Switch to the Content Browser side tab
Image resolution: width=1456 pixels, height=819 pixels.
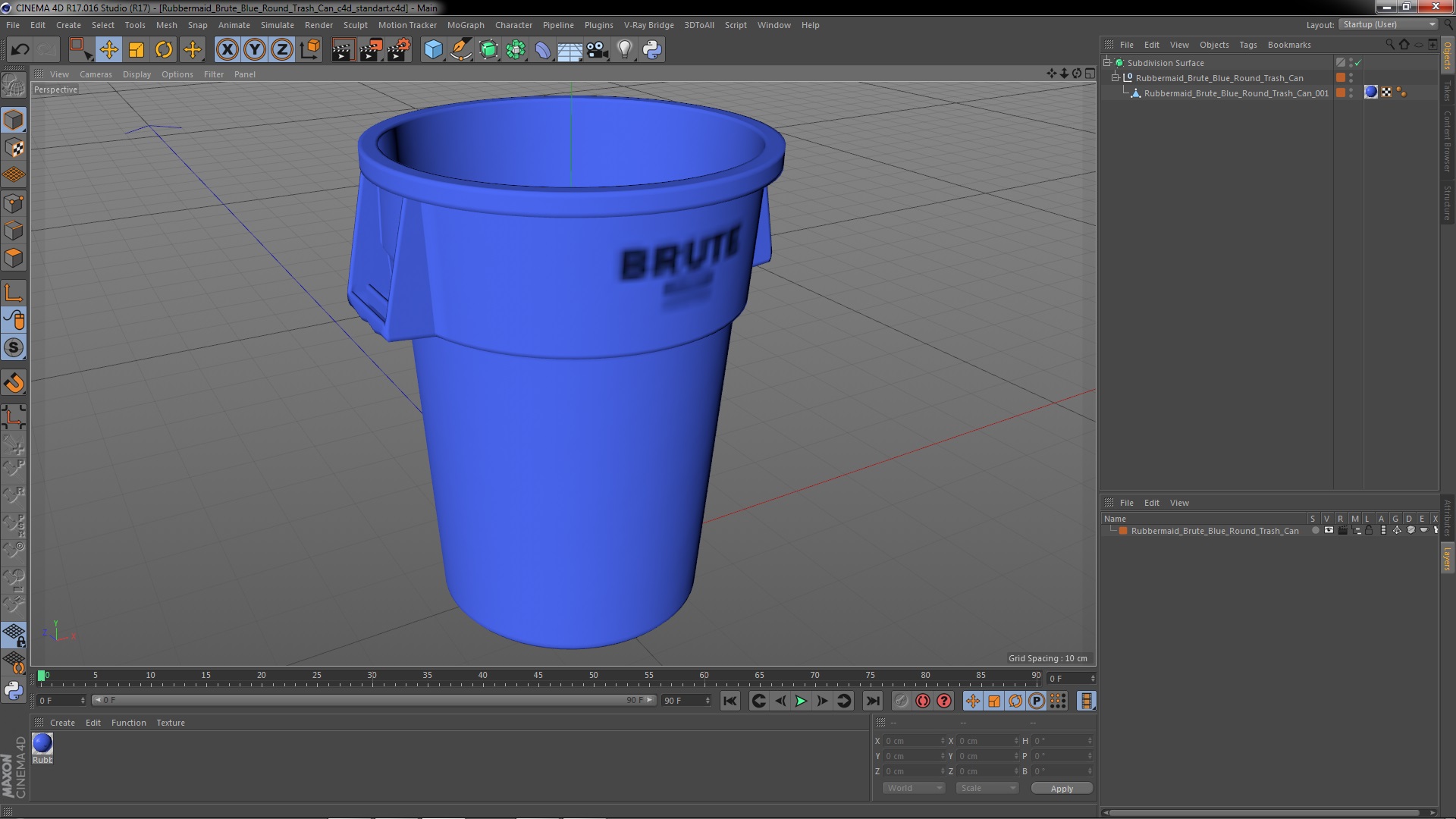(x=1448, y=142)
